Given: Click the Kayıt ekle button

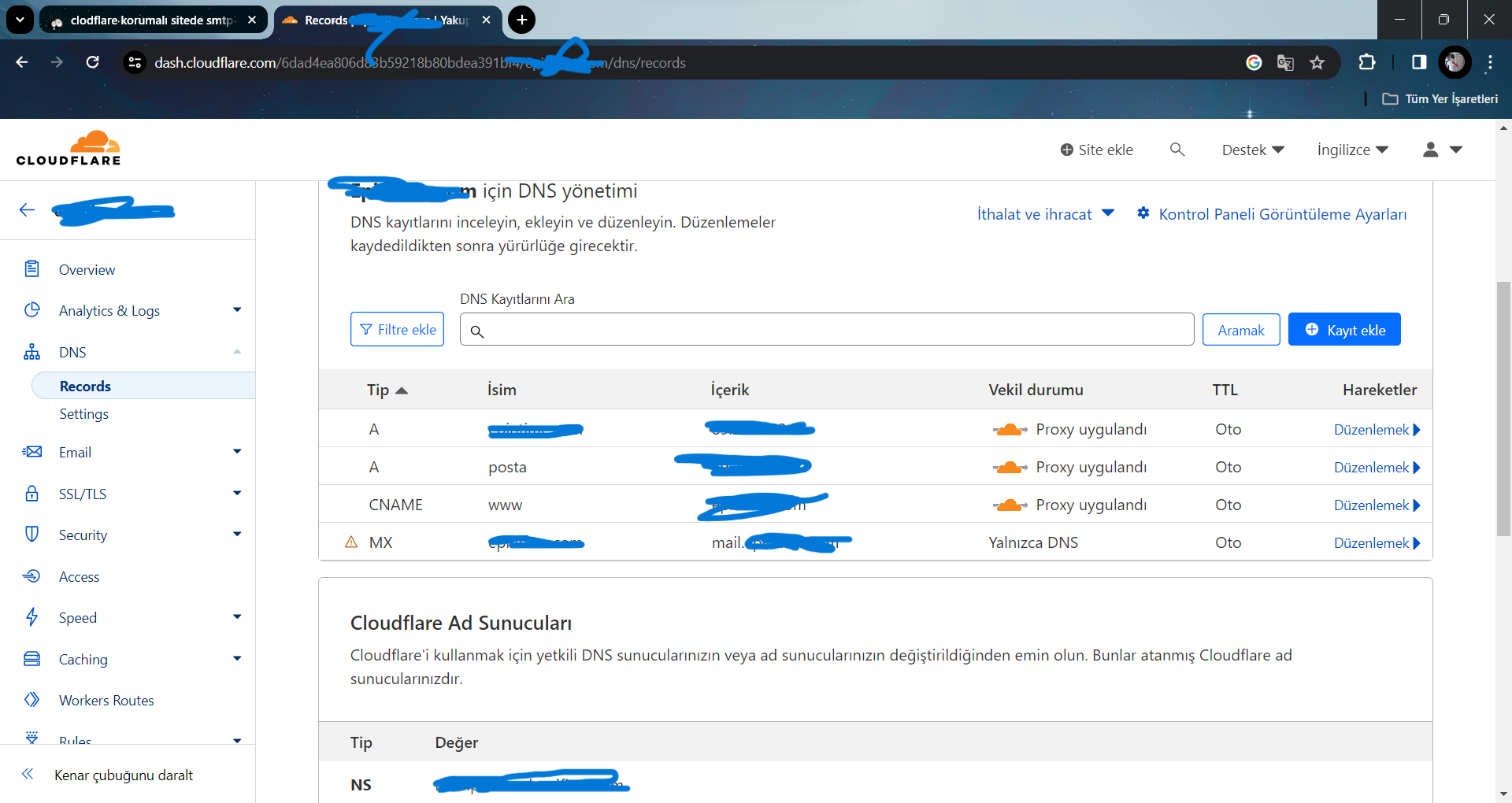Looking at the screenshot, I should (x=1344, y=329).
